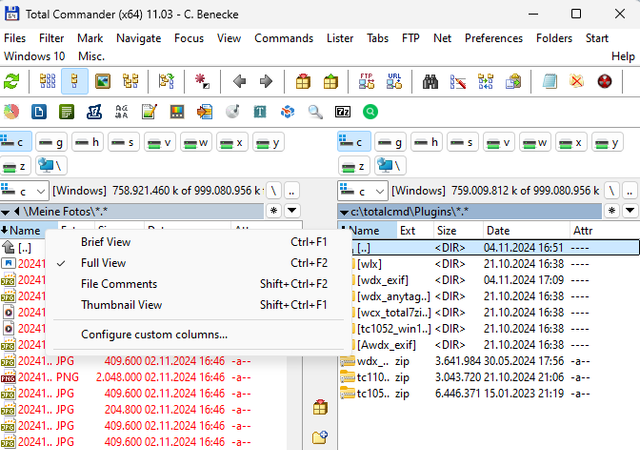Open the Preferences menu

pyautogui.click(x=493, y=38)
